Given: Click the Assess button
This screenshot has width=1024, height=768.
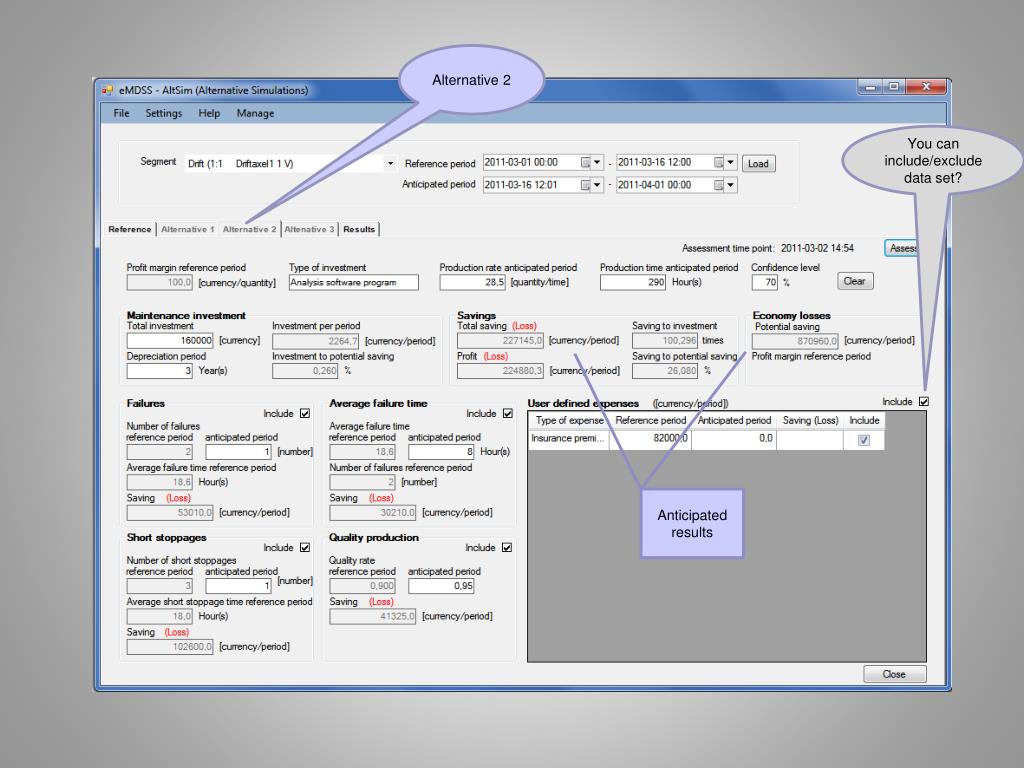Looking at the screenshot, I should click(901, 248).
